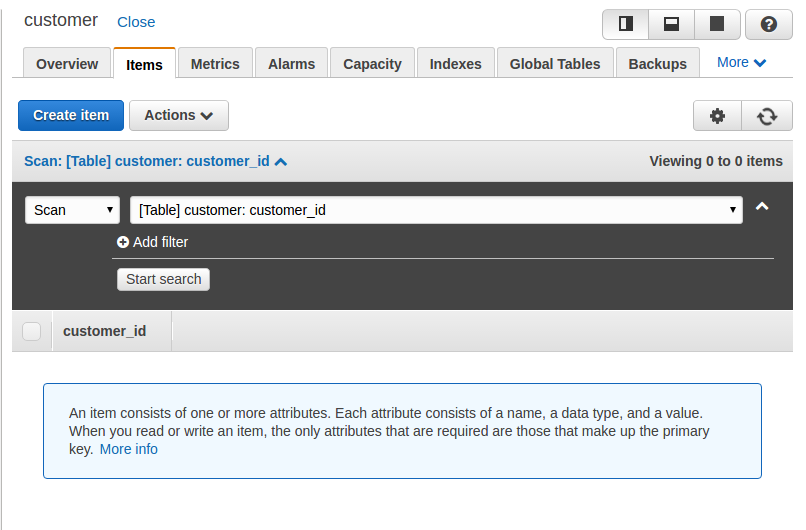Image resolution: width=806 pixels, height=530 pixels.
Task: Open the help question mark icon
Action: click(769, 24)
